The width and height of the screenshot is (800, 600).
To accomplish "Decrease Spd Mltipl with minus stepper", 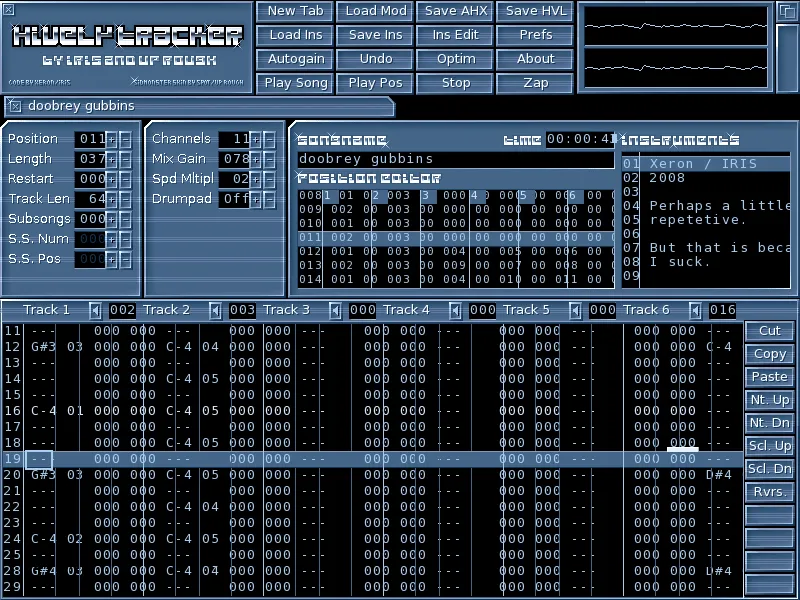I will pyautogui.click(x=269, y=179).
